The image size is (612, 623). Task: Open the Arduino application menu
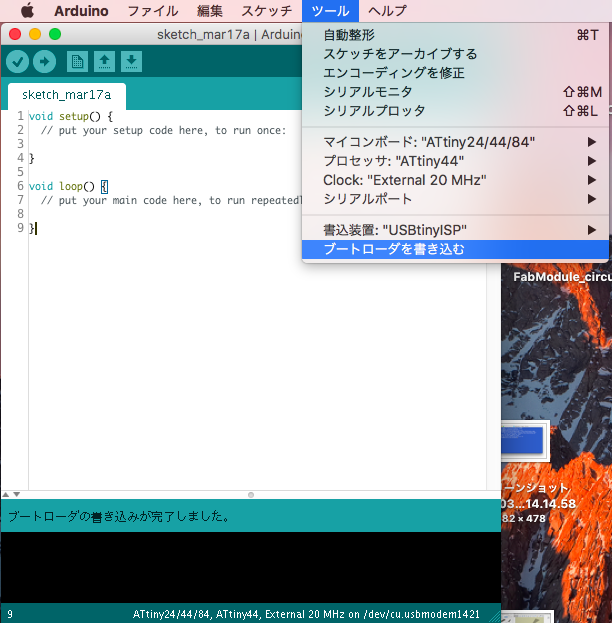tap(81, 11)
